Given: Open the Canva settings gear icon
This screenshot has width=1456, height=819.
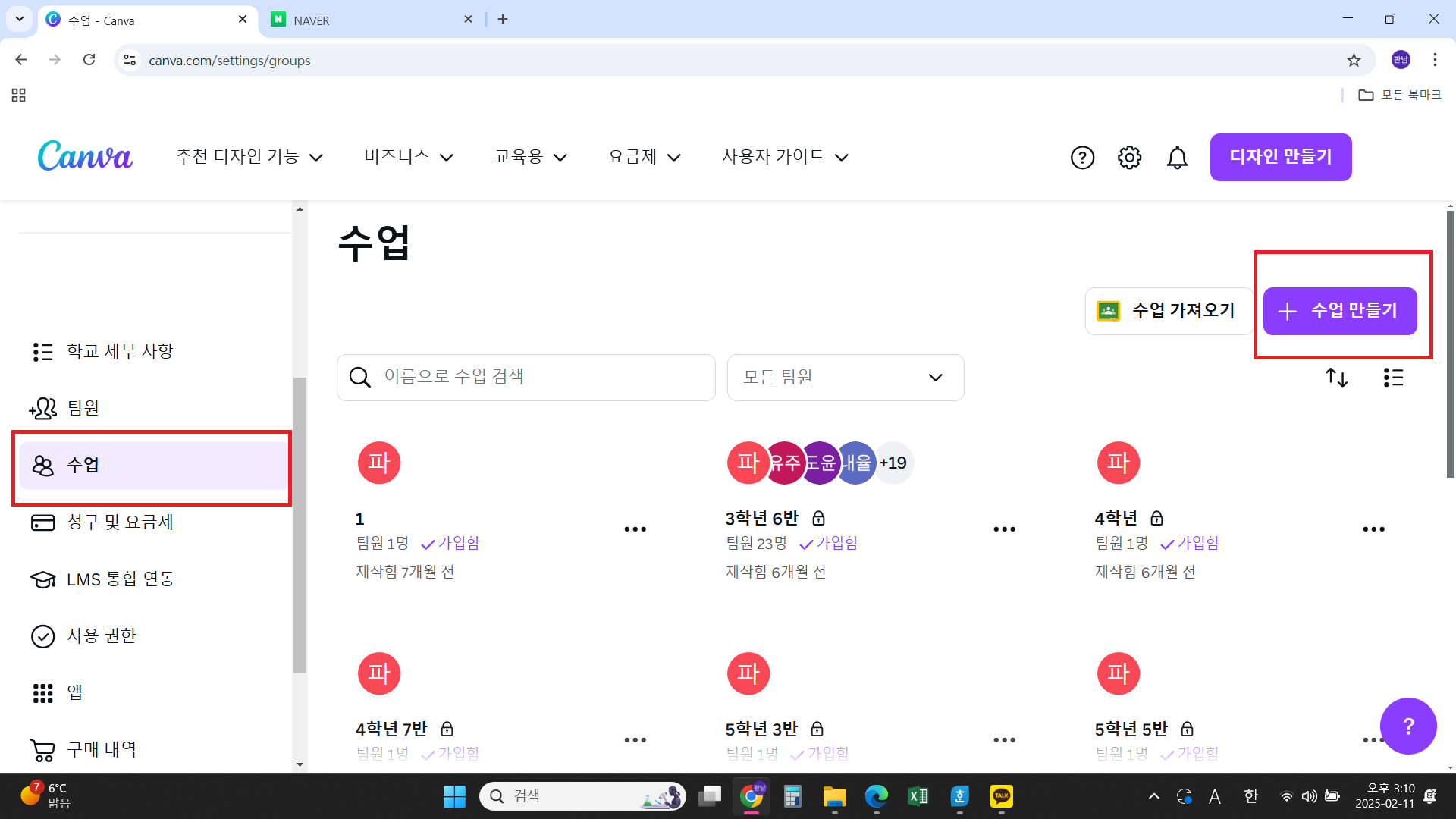Looking at the screenshot, I should click(1129, 157).
